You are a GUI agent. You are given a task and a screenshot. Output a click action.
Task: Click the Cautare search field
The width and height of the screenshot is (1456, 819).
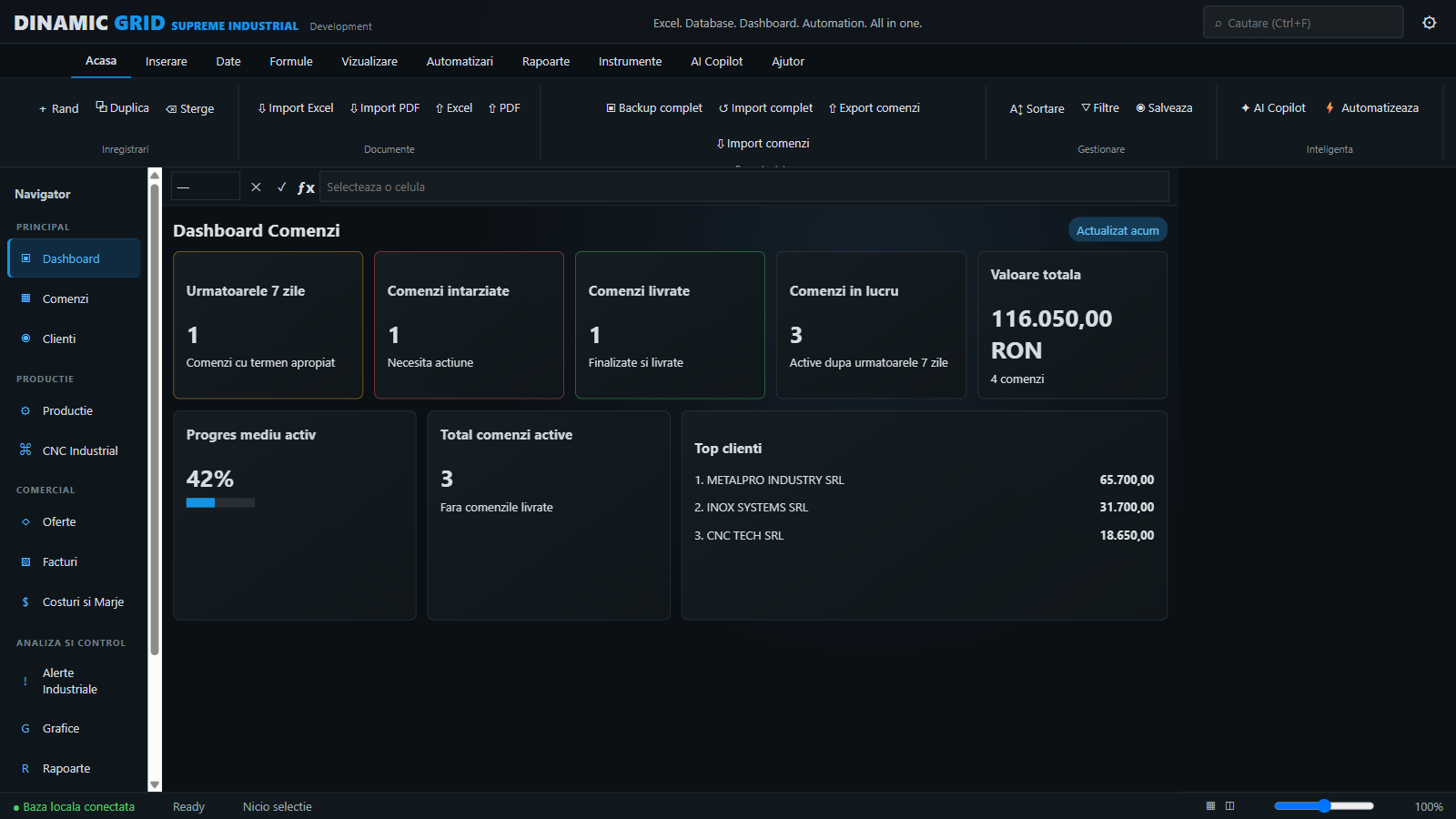[x=1303, y=23]
